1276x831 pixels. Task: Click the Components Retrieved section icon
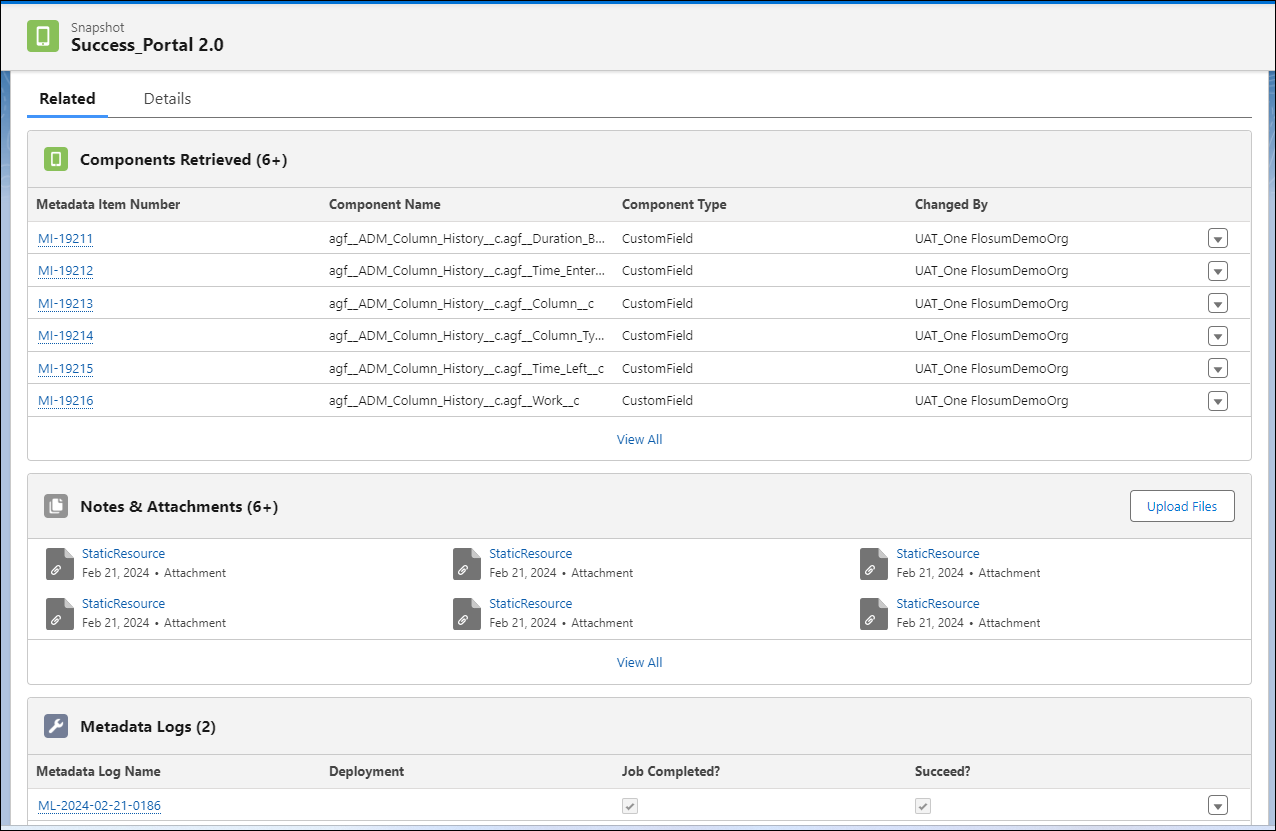pyautogui.click(x=56, y=159)
